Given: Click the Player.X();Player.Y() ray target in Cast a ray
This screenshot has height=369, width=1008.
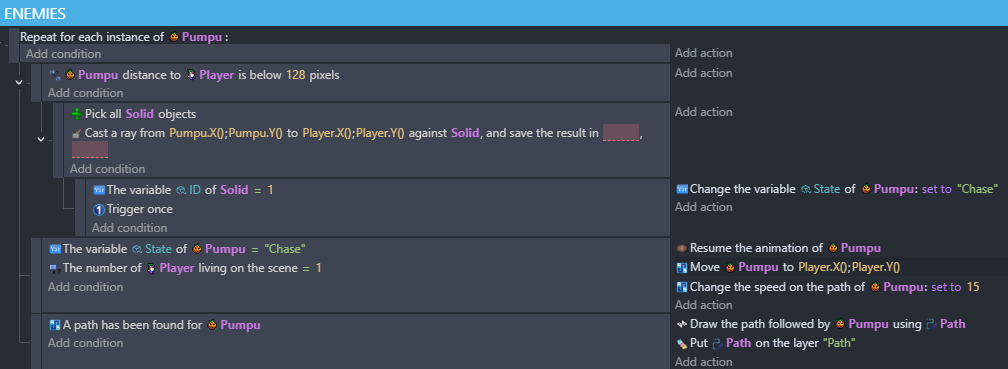Looking at the screenshot, I should [353, 134].
